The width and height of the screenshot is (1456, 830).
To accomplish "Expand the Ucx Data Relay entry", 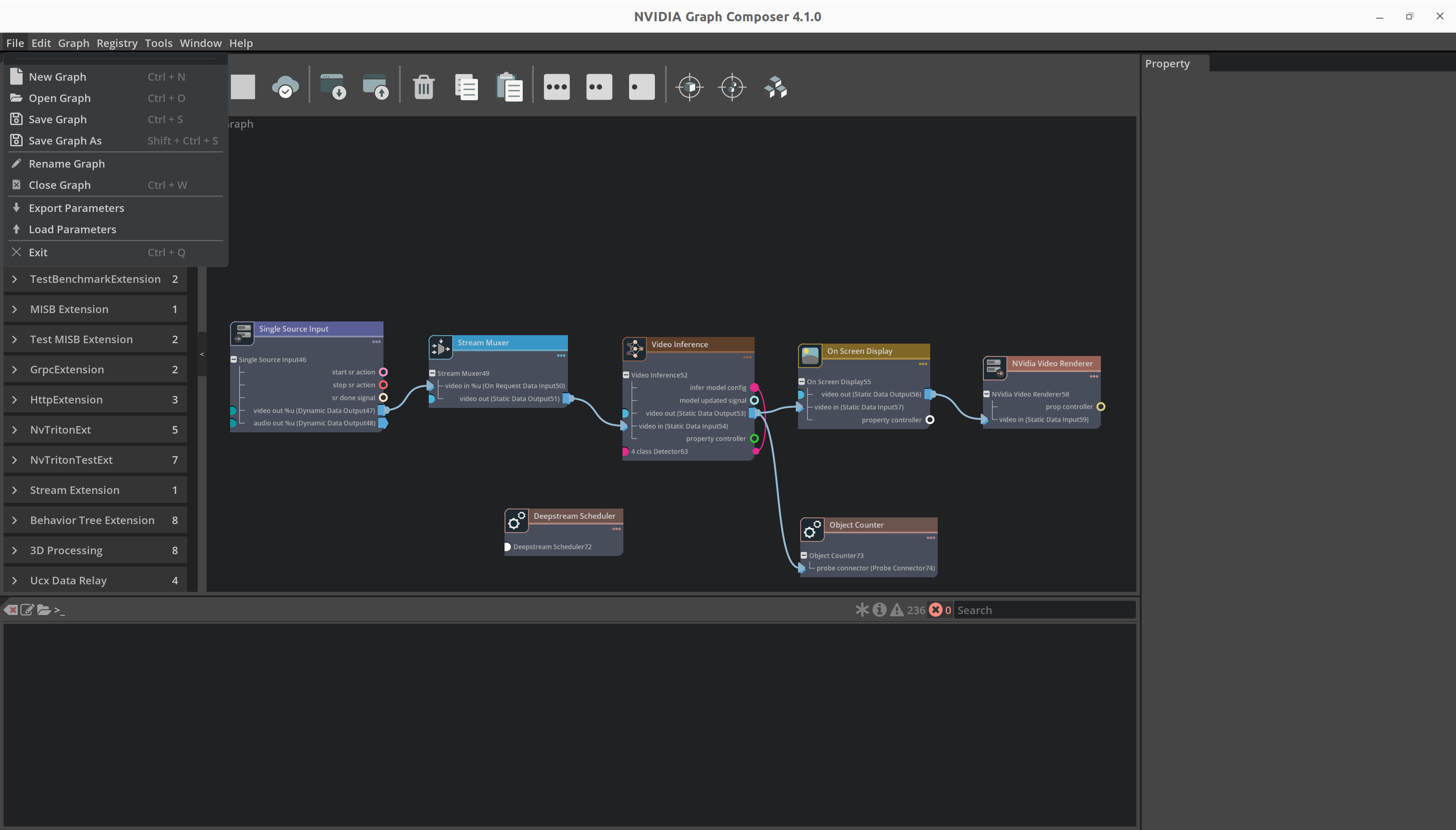I will click(15, 581).
